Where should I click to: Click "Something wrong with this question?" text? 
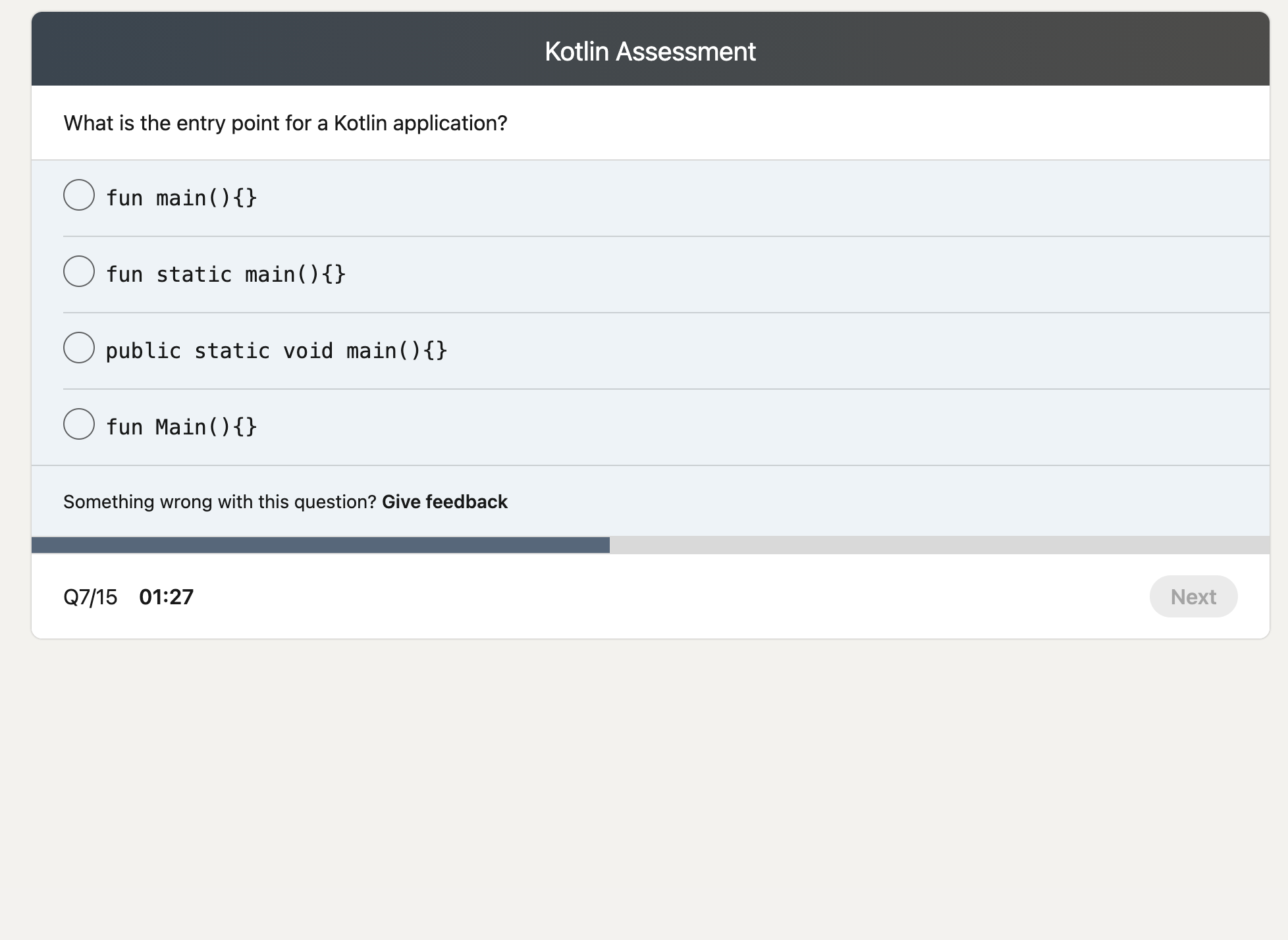(219, 501)
